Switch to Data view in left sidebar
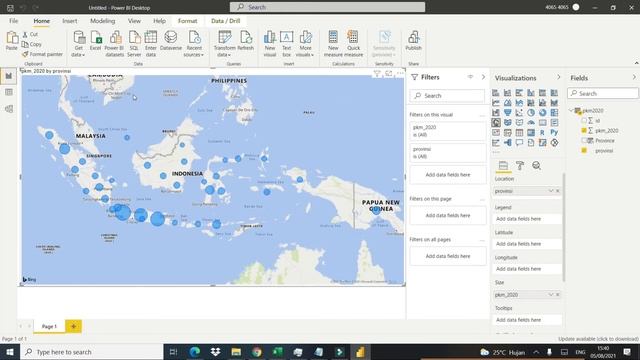Screen dimensions: 640x360 [x=9, y=92]
